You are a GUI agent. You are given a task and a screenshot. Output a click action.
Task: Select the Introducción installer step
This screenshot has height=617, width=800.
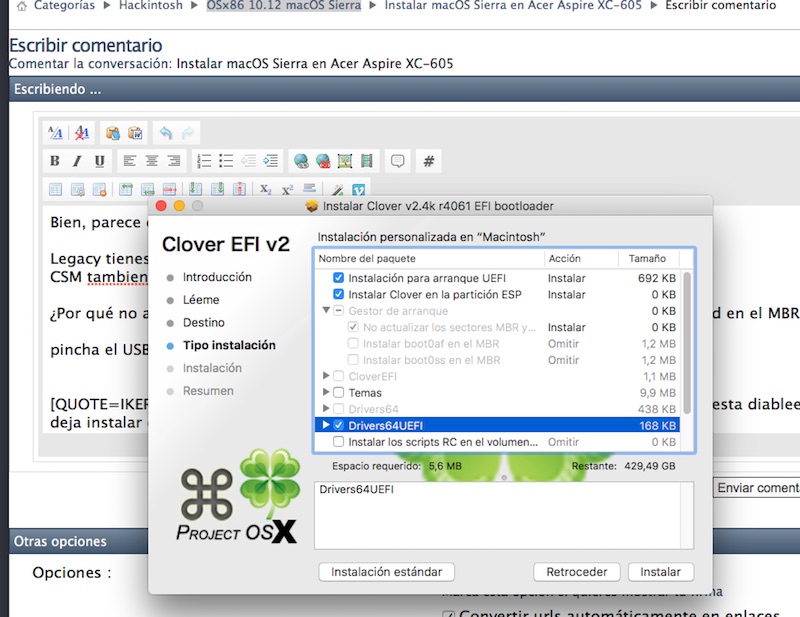pos(217,277)
